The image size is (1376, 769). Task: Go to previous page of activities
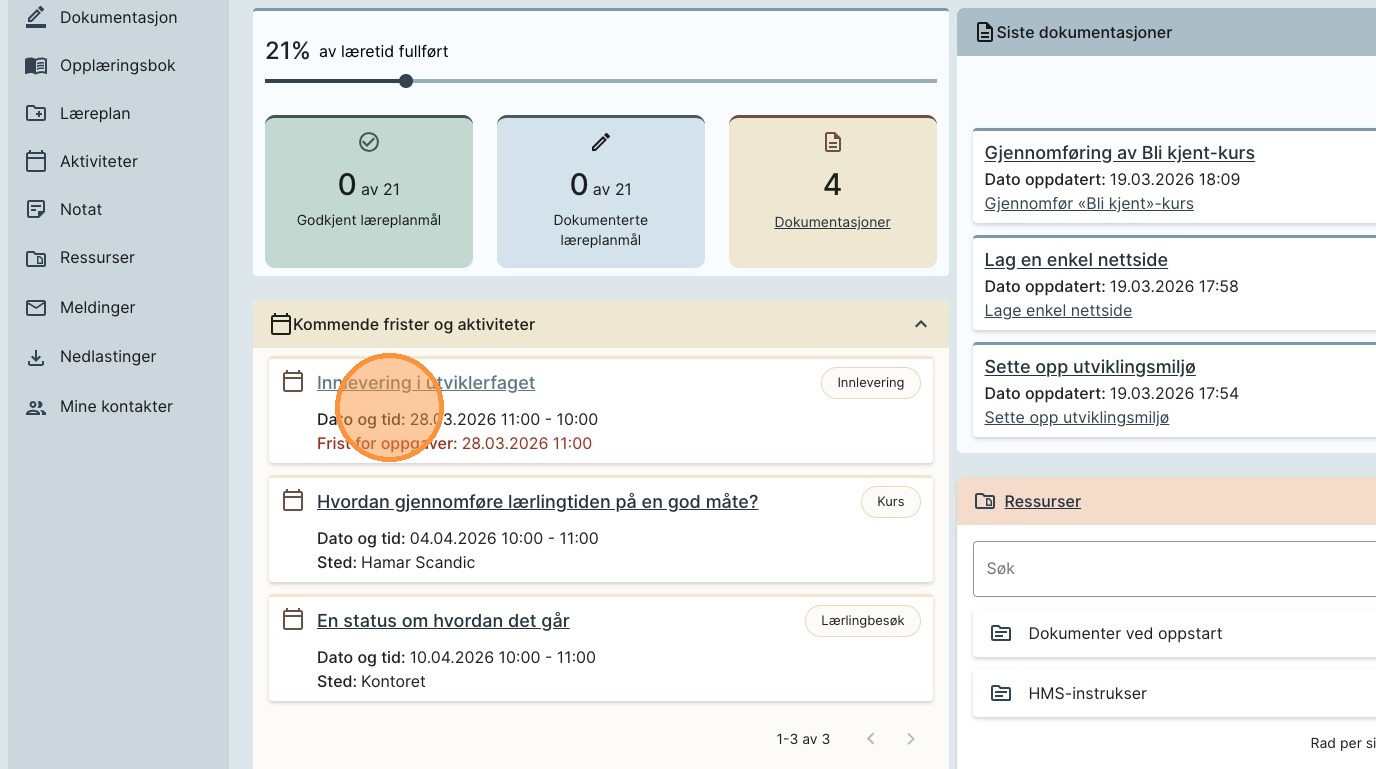[871, 739]
